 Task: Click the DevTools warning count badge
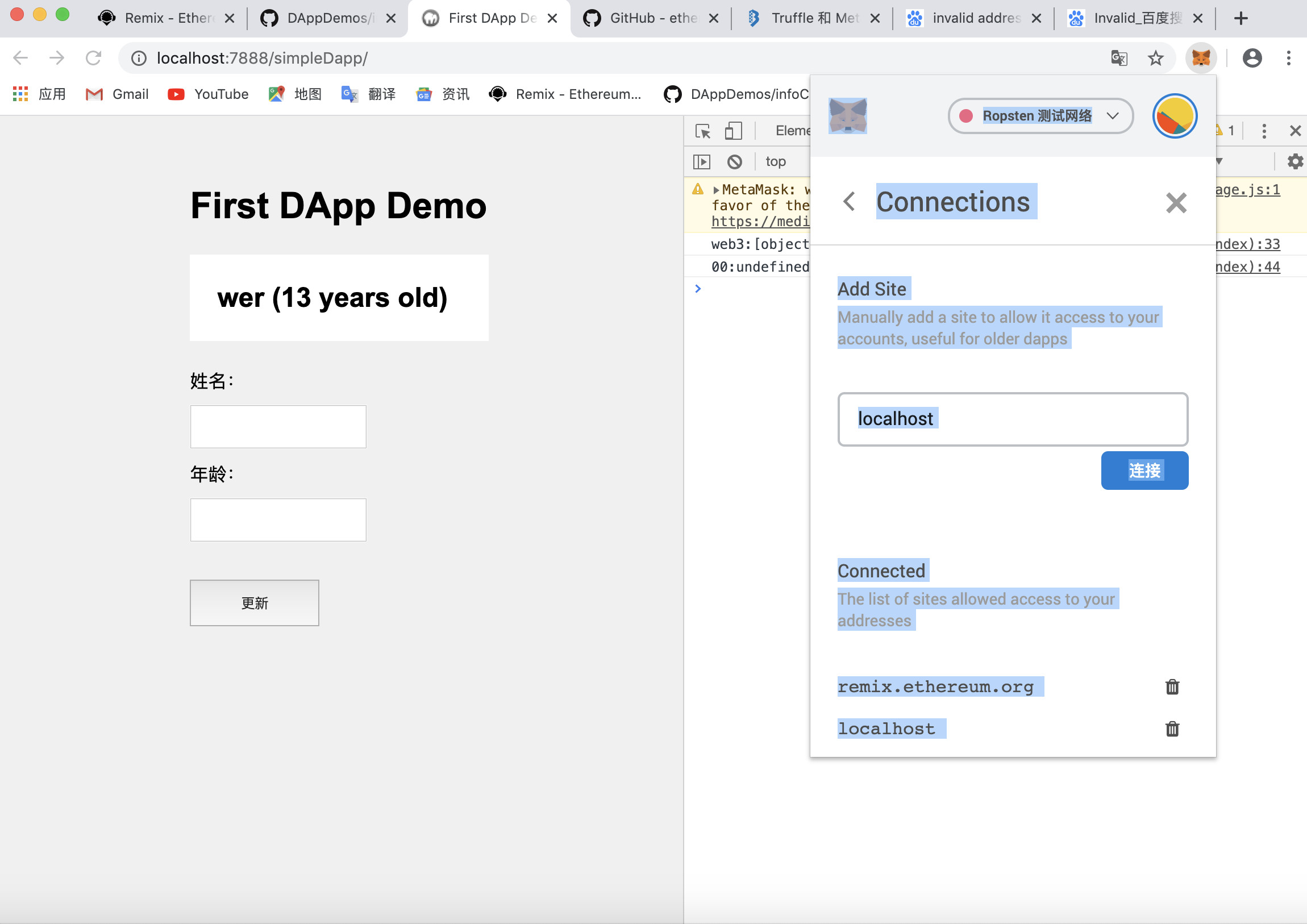[x=1225, y=131]
